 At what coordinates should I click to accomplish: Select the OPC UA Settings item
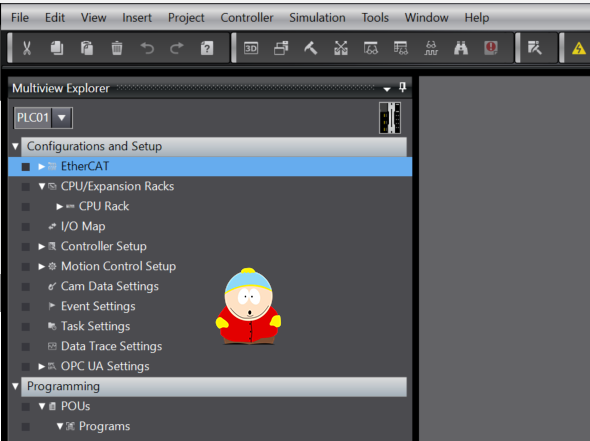point(105,366)
